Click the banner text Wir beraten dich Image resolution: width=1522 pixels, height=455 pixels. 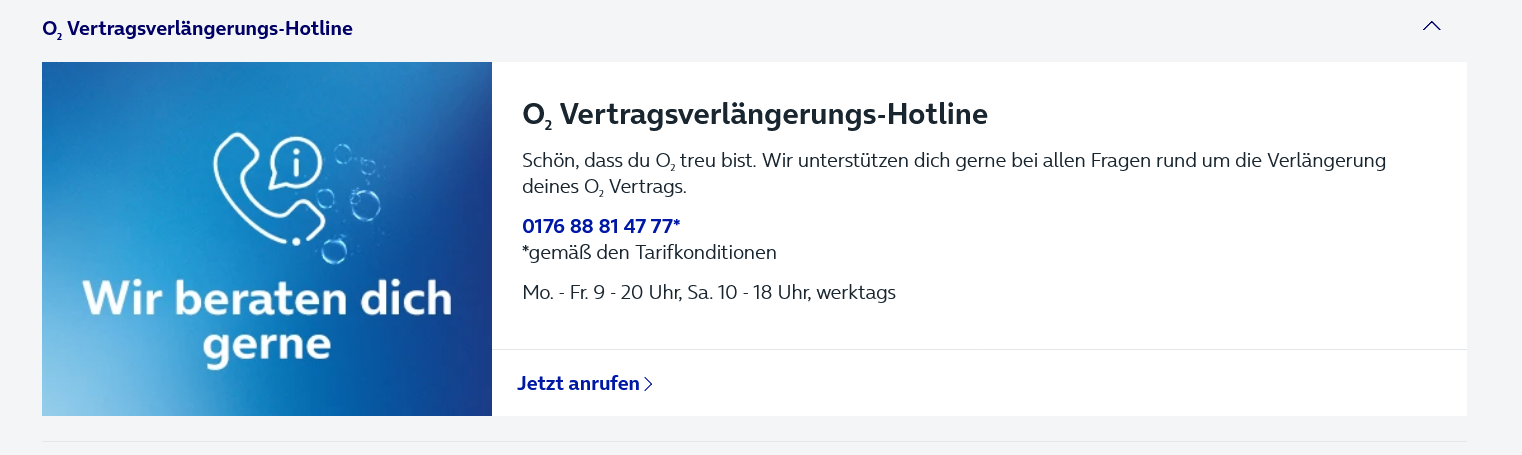(267, 299)
